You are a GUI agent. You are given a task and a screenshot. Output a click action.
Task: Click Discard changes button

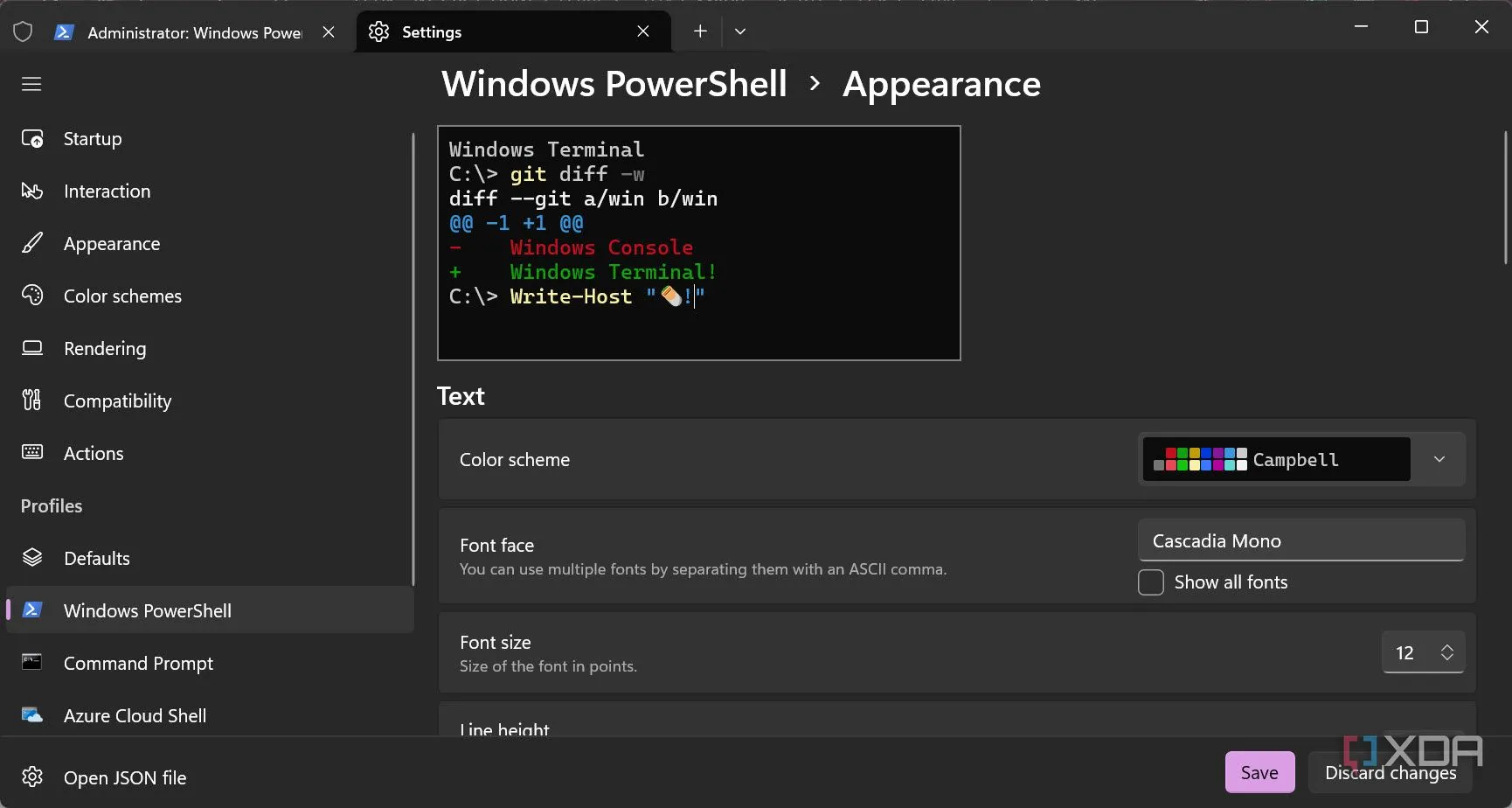[x=1390, y=773]
